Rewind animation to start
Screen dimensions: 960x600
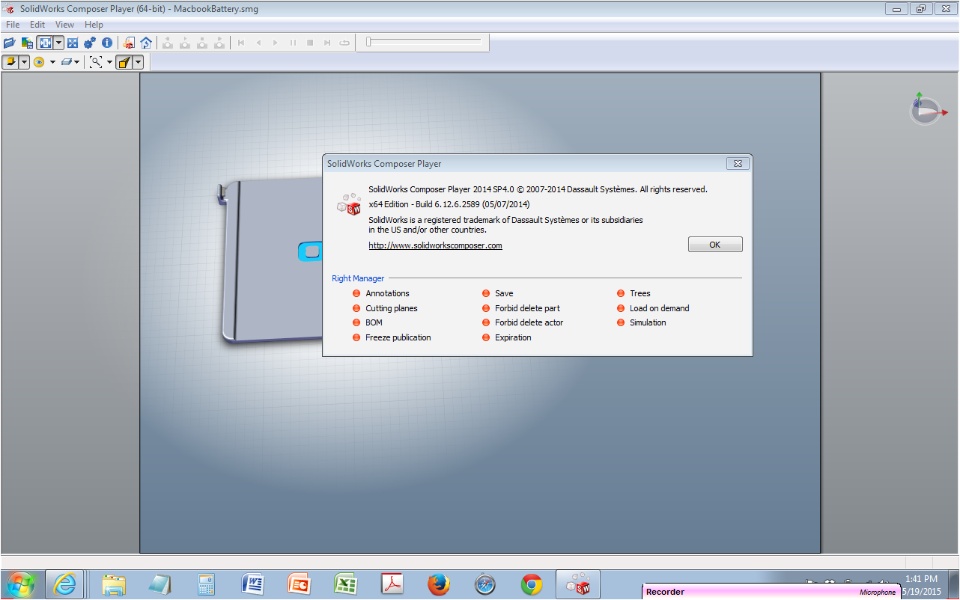[x=241, y=43]
